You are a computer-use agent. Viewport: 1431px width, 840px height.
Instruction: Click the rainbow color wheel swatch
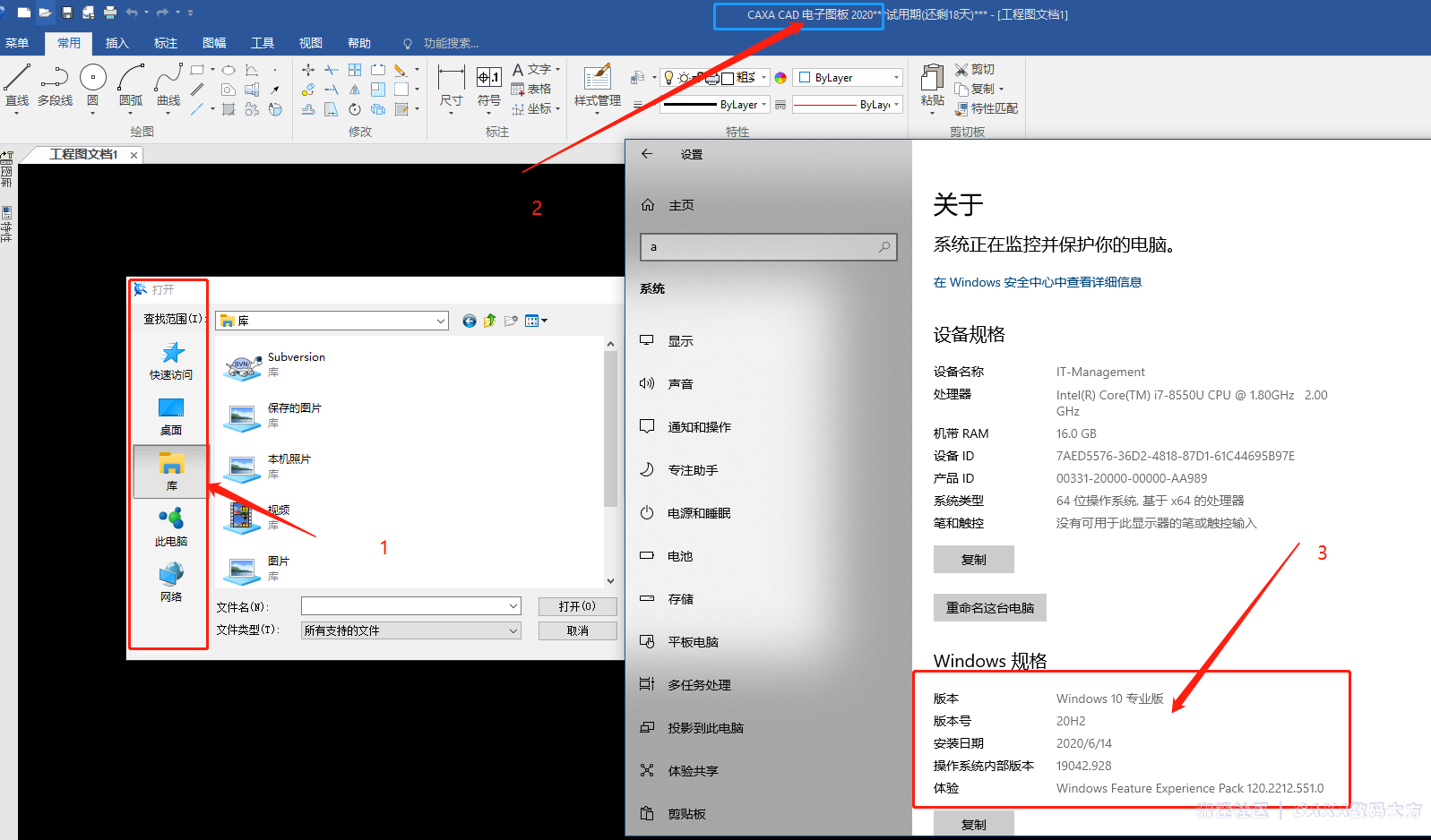pyautogui.click(x=780, y=78)
